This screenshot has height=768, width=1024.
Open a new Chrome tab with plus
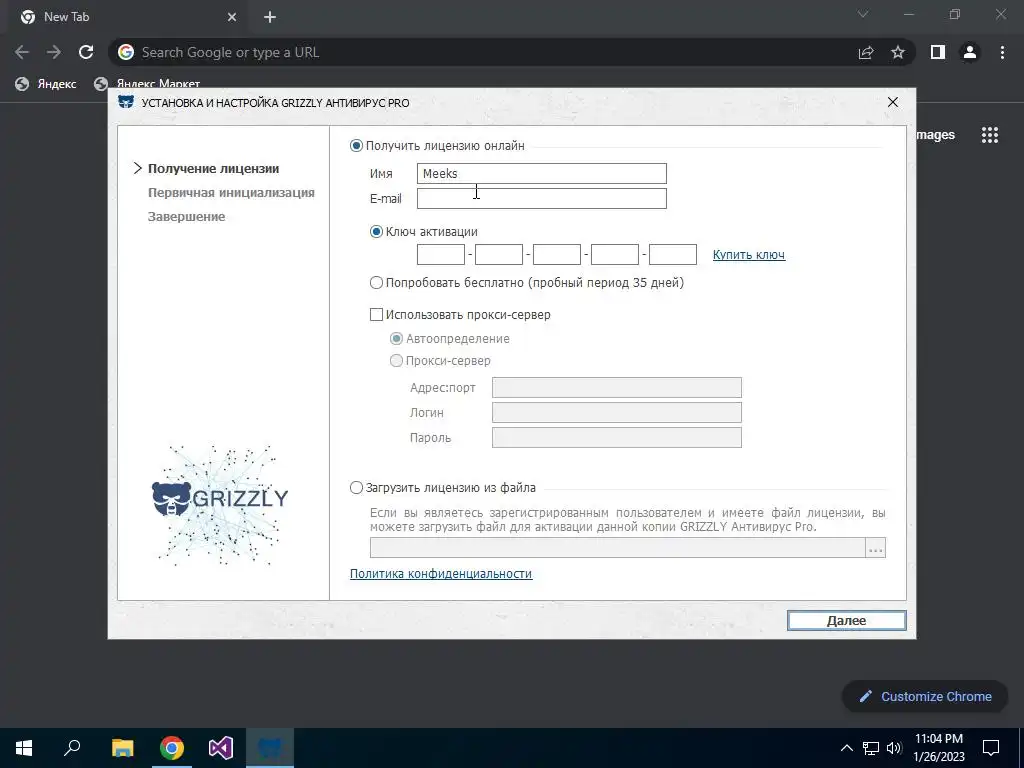270,17
